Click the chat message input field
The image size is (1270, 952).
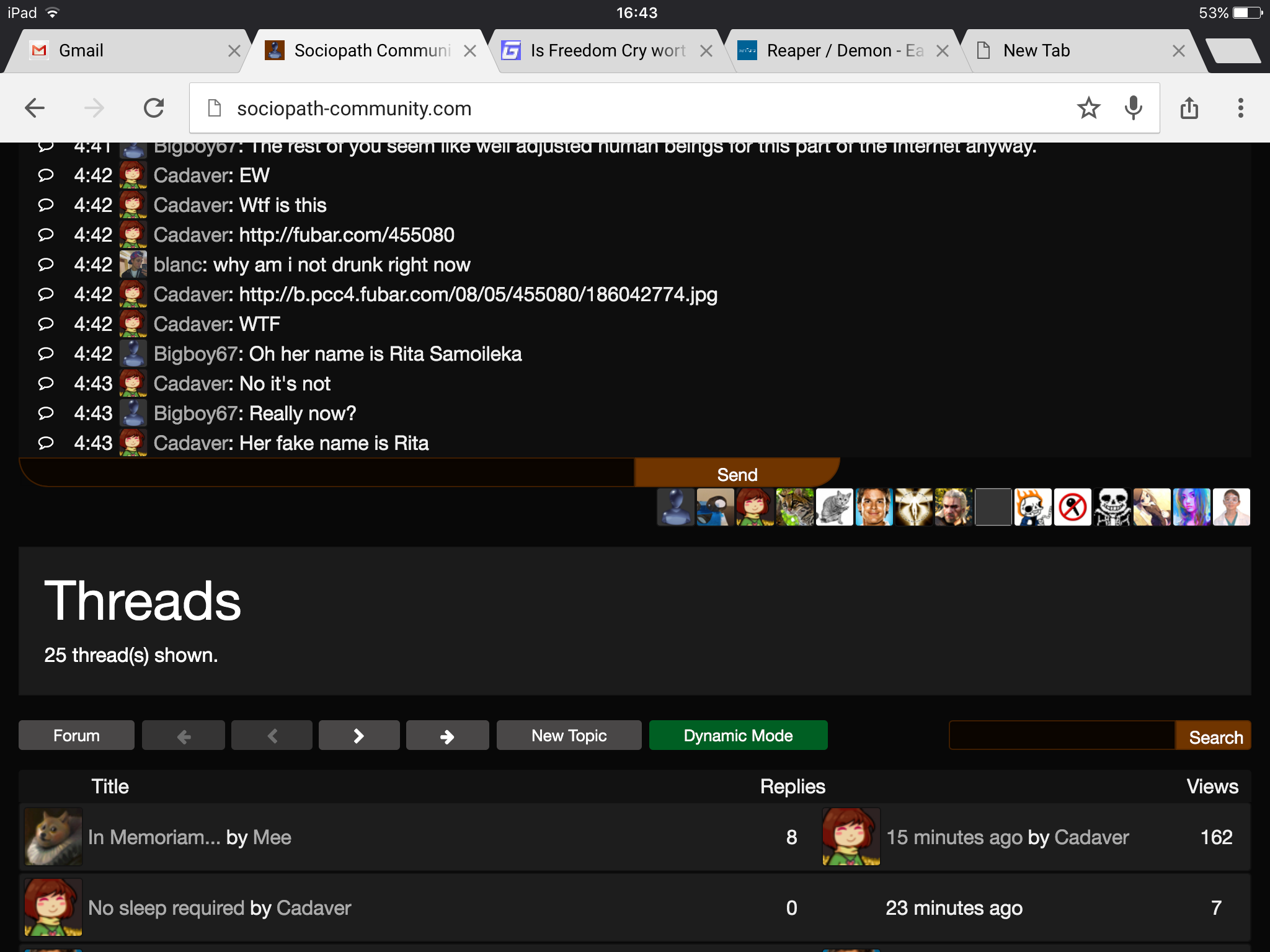point(327,474)
